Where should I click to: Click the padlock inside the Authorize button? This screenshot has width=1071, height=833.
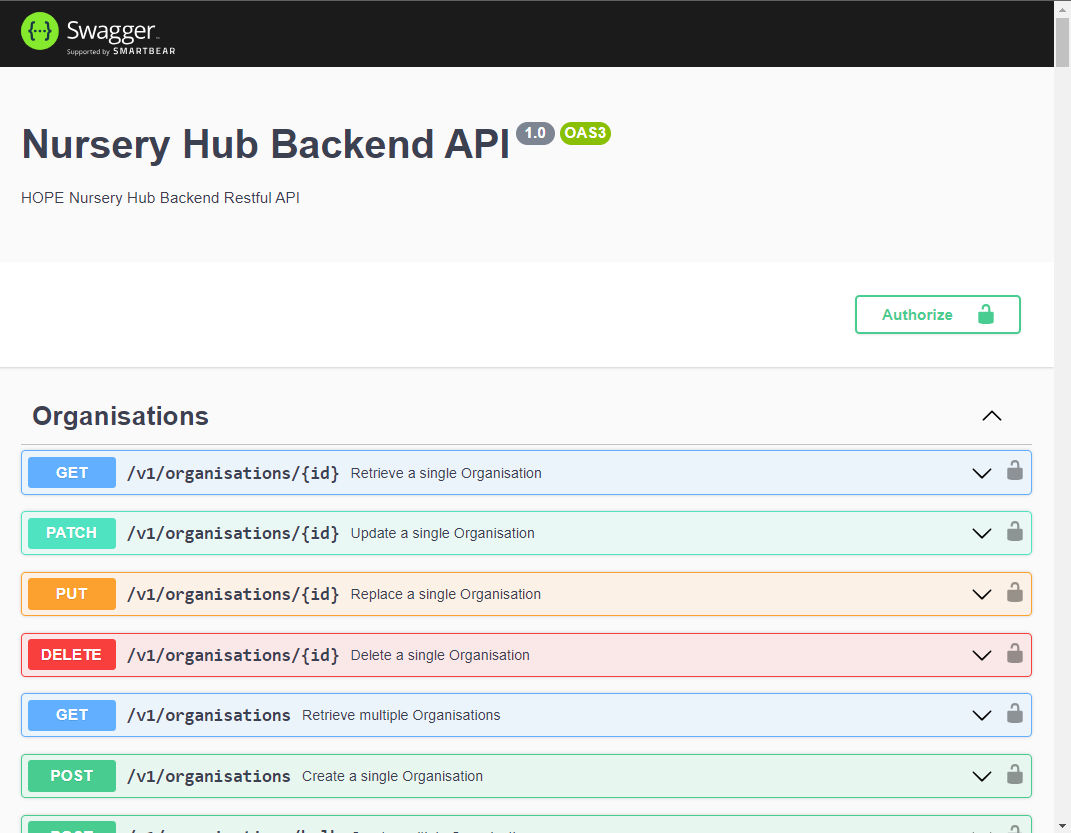point(986,314)
